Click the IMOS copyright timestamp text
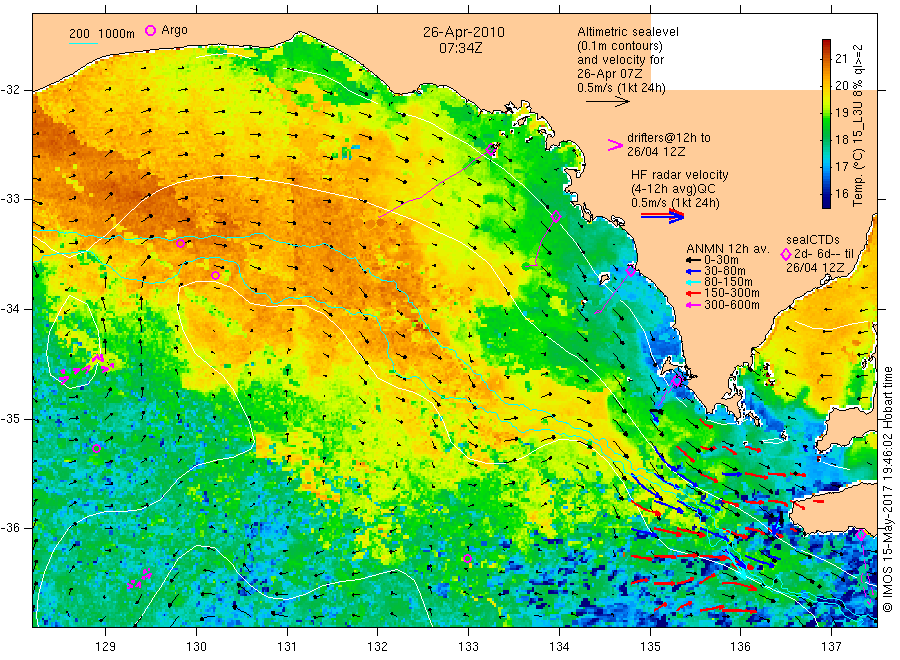 887,490
